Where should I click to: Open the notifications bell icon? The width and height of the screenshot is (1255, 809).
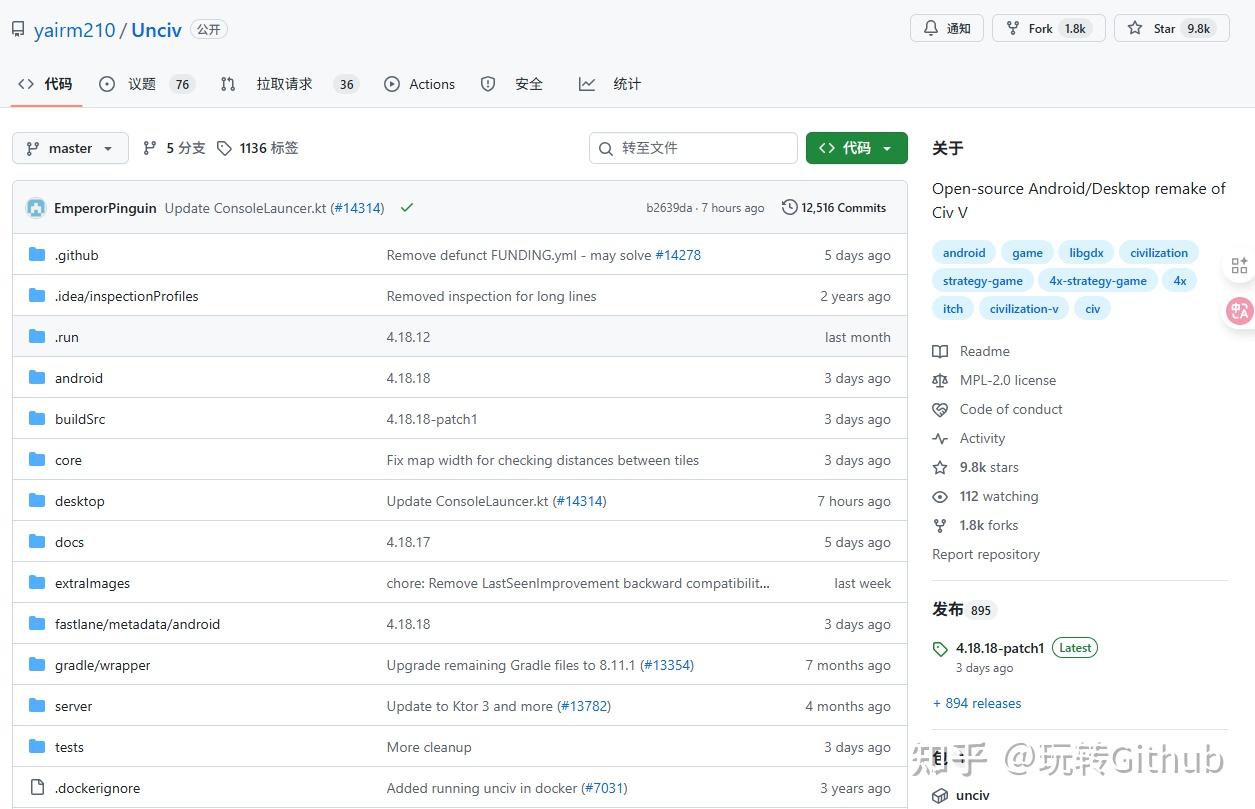click(x=930, y=28)
